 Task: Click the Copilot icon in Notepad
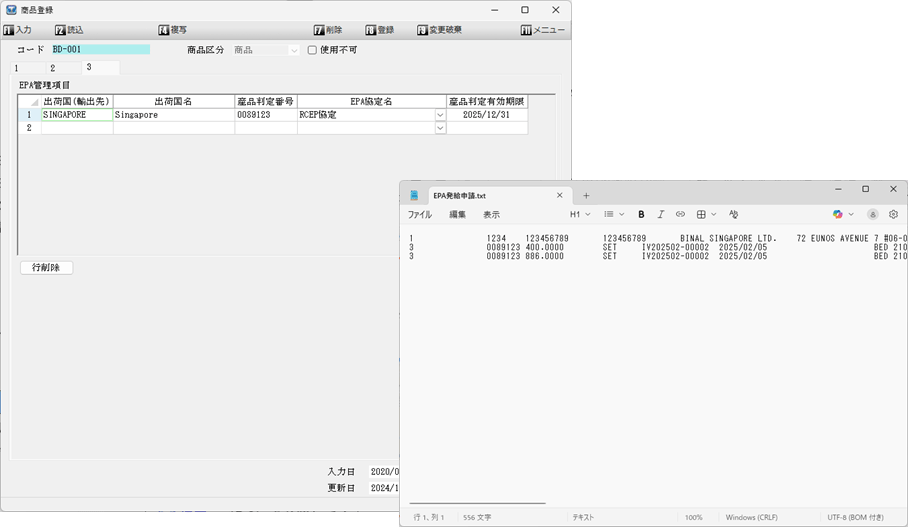pyautogui.click(x=838, y=214)
